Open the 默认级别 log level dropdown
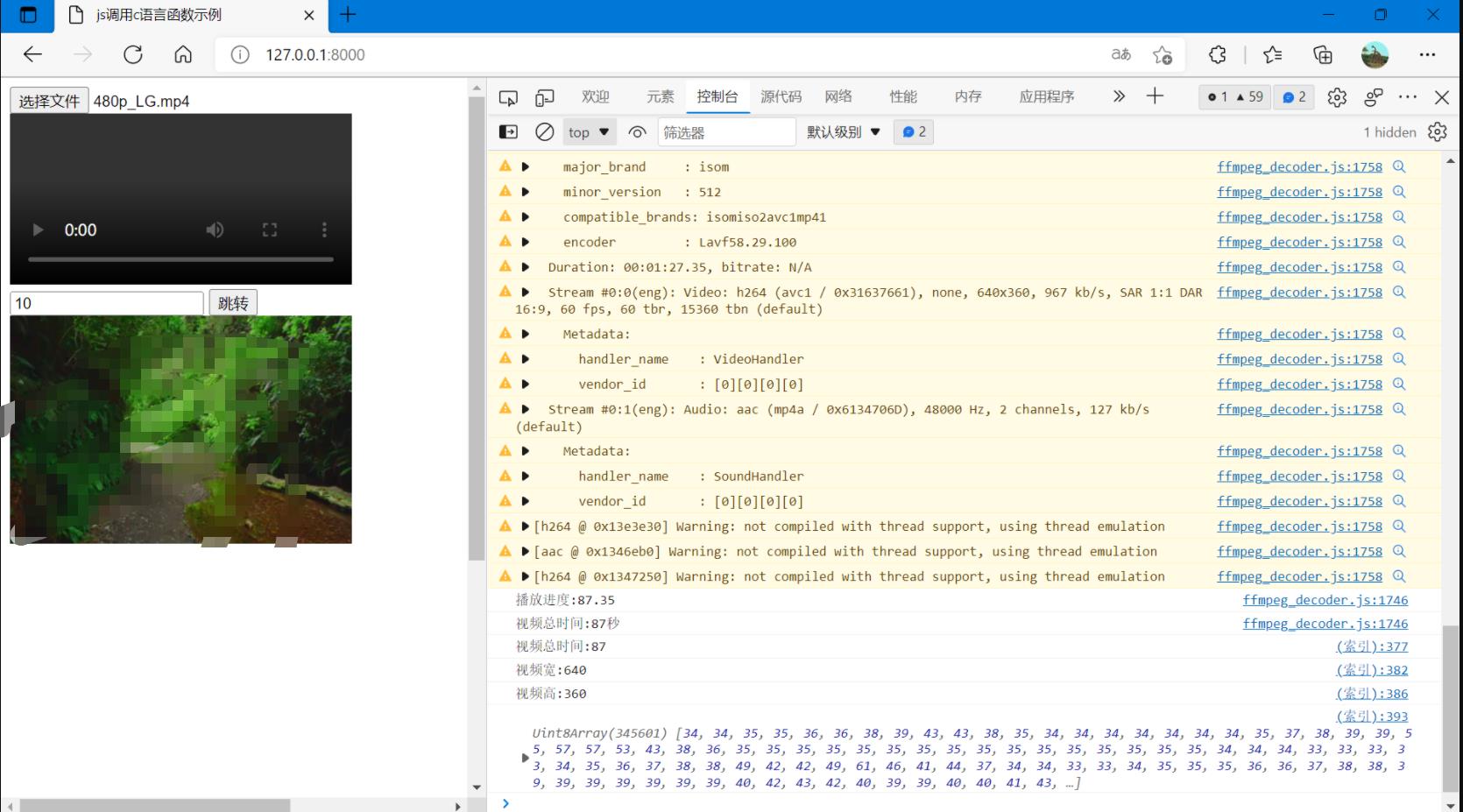1463x812 pixels. [843, 132]
